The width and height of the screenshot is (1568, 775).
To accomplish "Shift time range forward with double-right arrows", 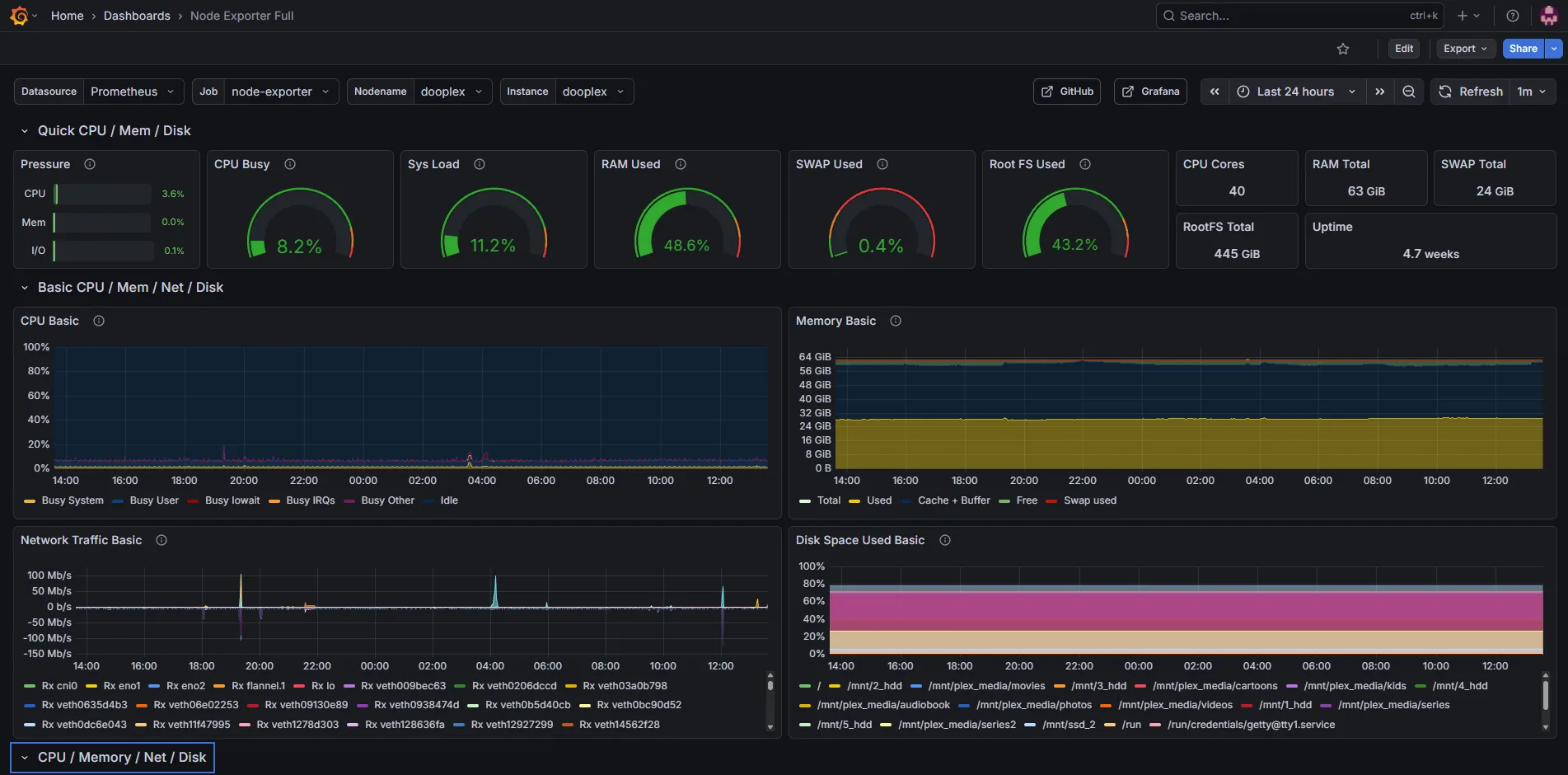I will (1380, 92).
